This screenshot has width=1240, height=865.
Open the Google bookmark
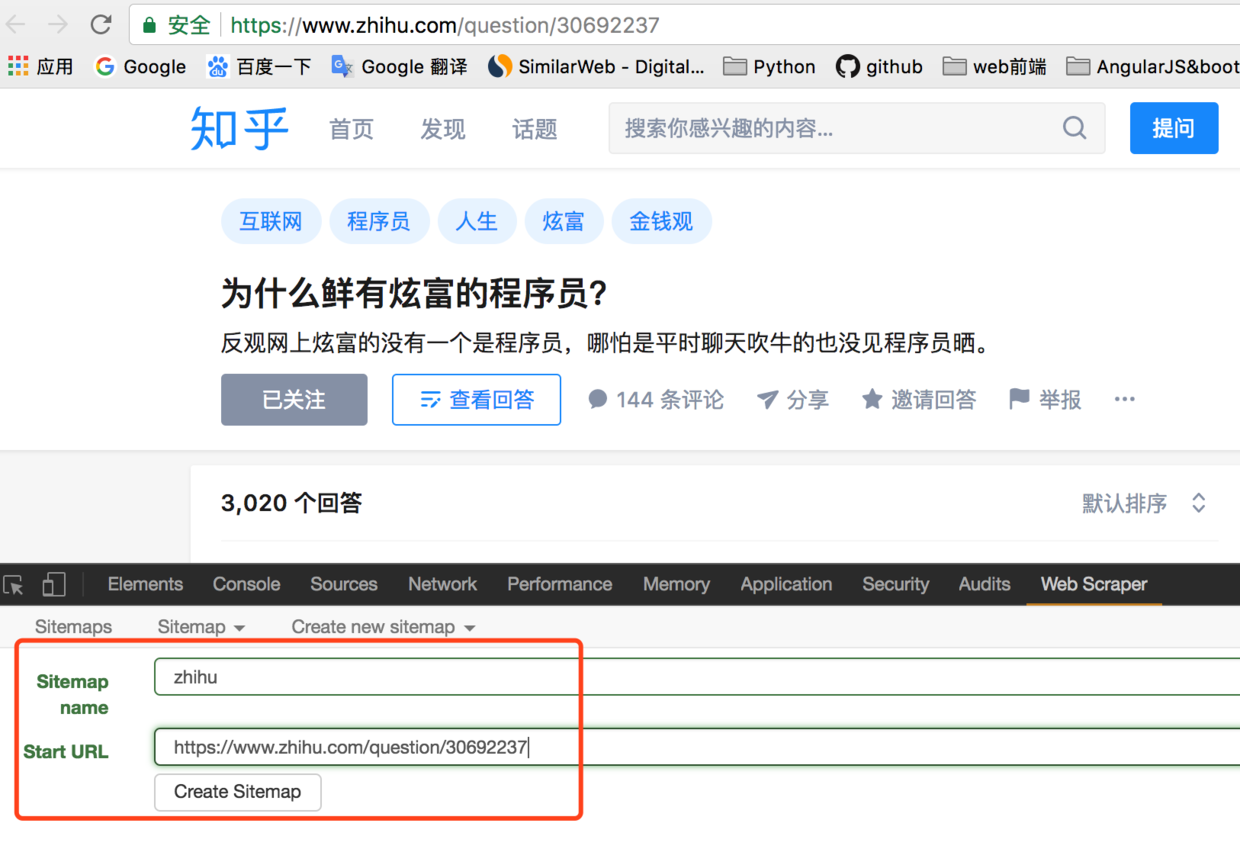(x=140, y=66)
